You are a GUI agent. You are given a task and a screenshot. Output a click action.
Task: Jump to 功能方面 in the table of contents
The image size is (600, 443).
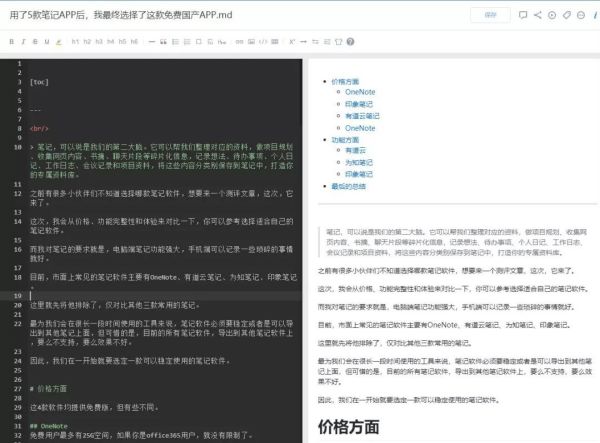coord(345,140)
